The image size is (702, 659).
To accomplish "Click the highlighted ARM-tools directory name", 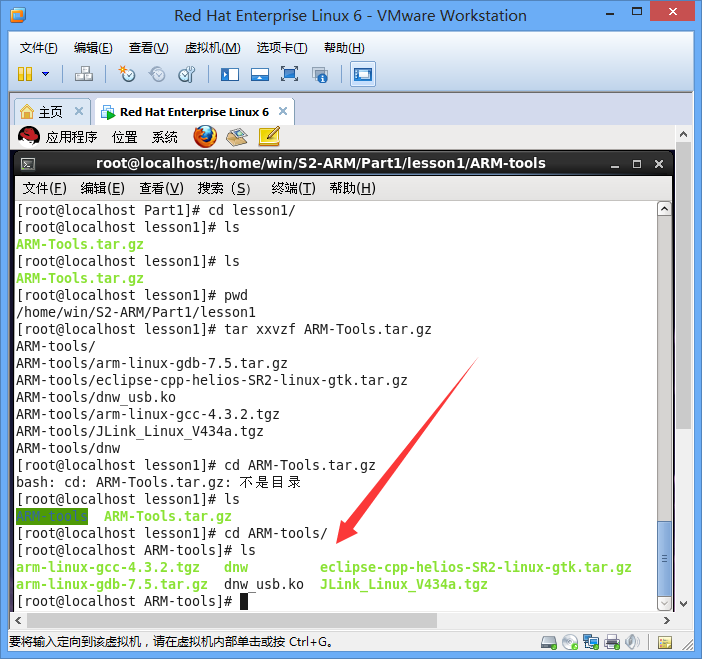I will (x=52, y=516).
